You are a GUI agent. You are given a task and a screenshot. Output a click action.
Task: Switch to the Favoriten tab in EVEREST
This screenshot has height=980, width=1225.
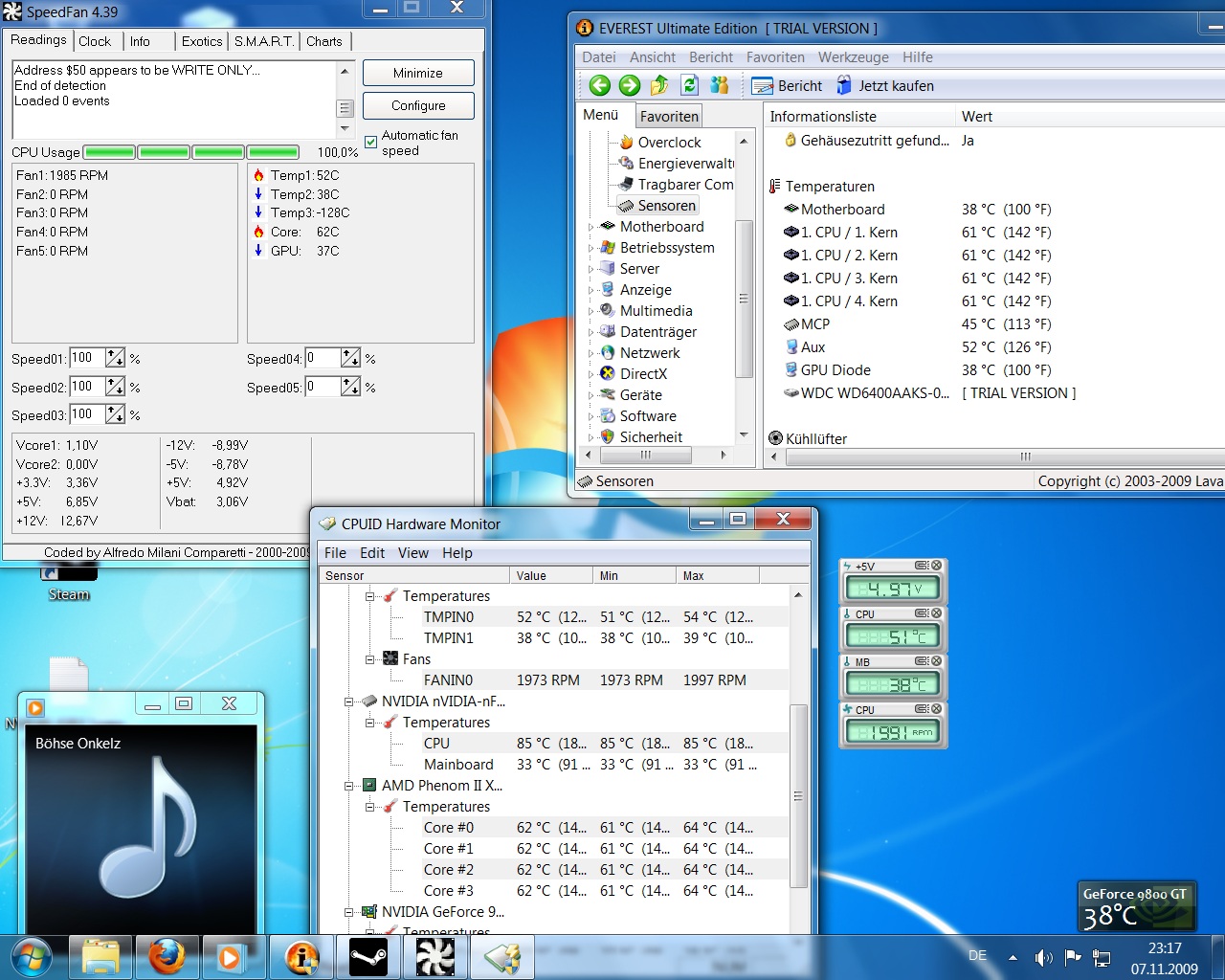coord(669,117)
